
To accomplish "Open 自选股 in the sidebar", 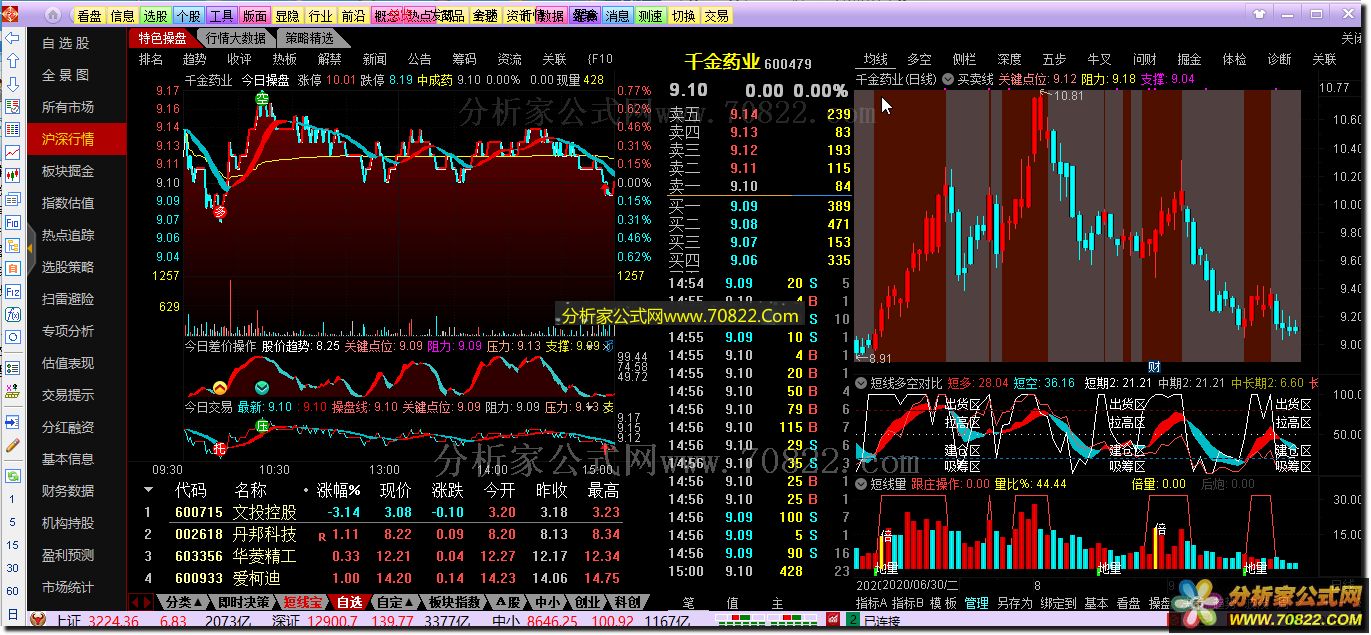I will (x=65, y=43).
